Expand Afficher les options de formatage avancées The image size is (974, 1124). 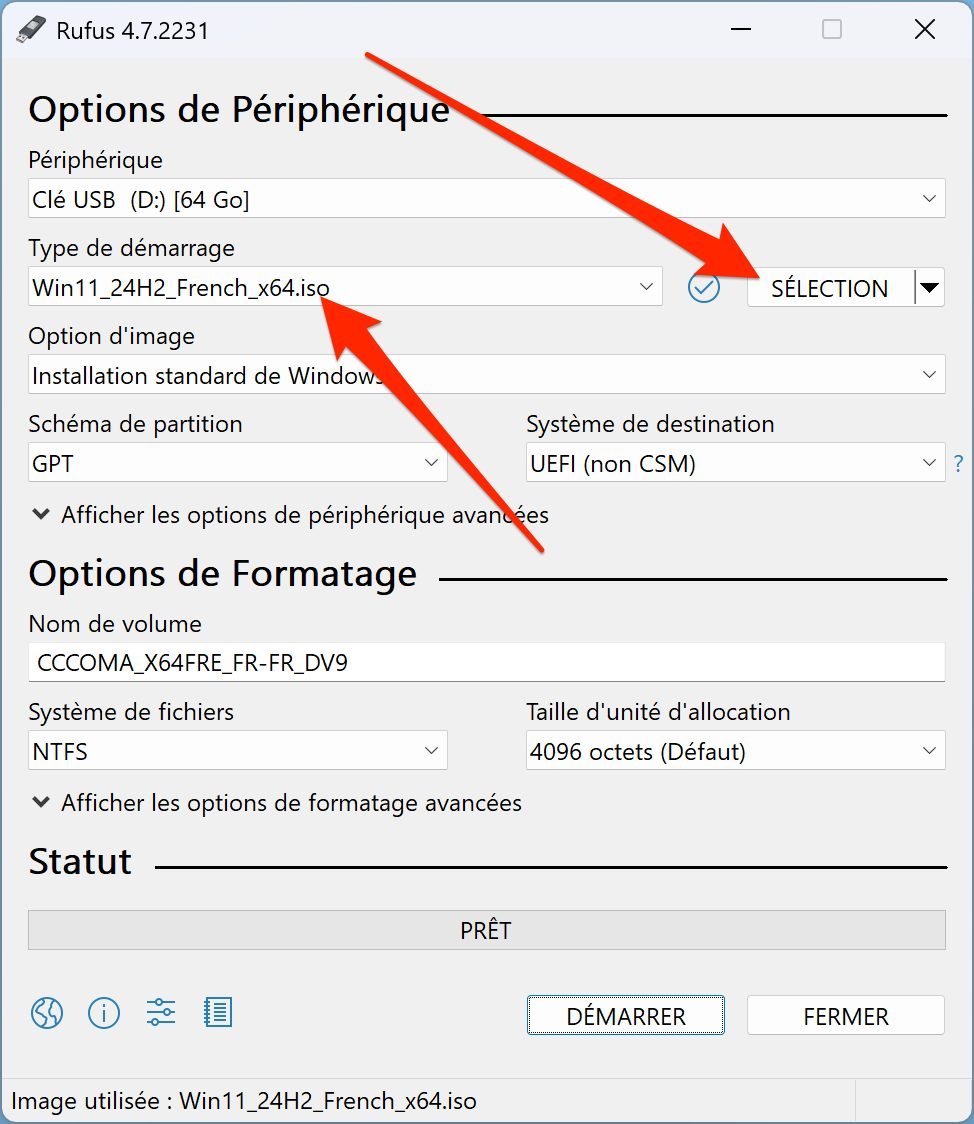point(277,803)
